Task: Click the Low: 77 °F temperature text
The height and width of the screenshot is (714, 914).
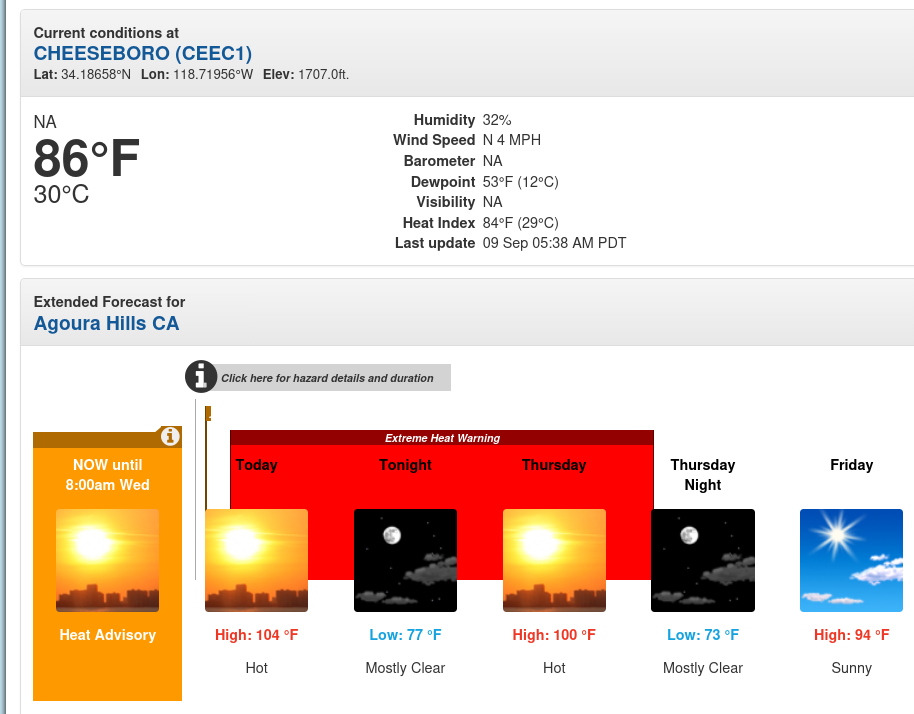Action: pyautogui.click(x=405, y=635)
